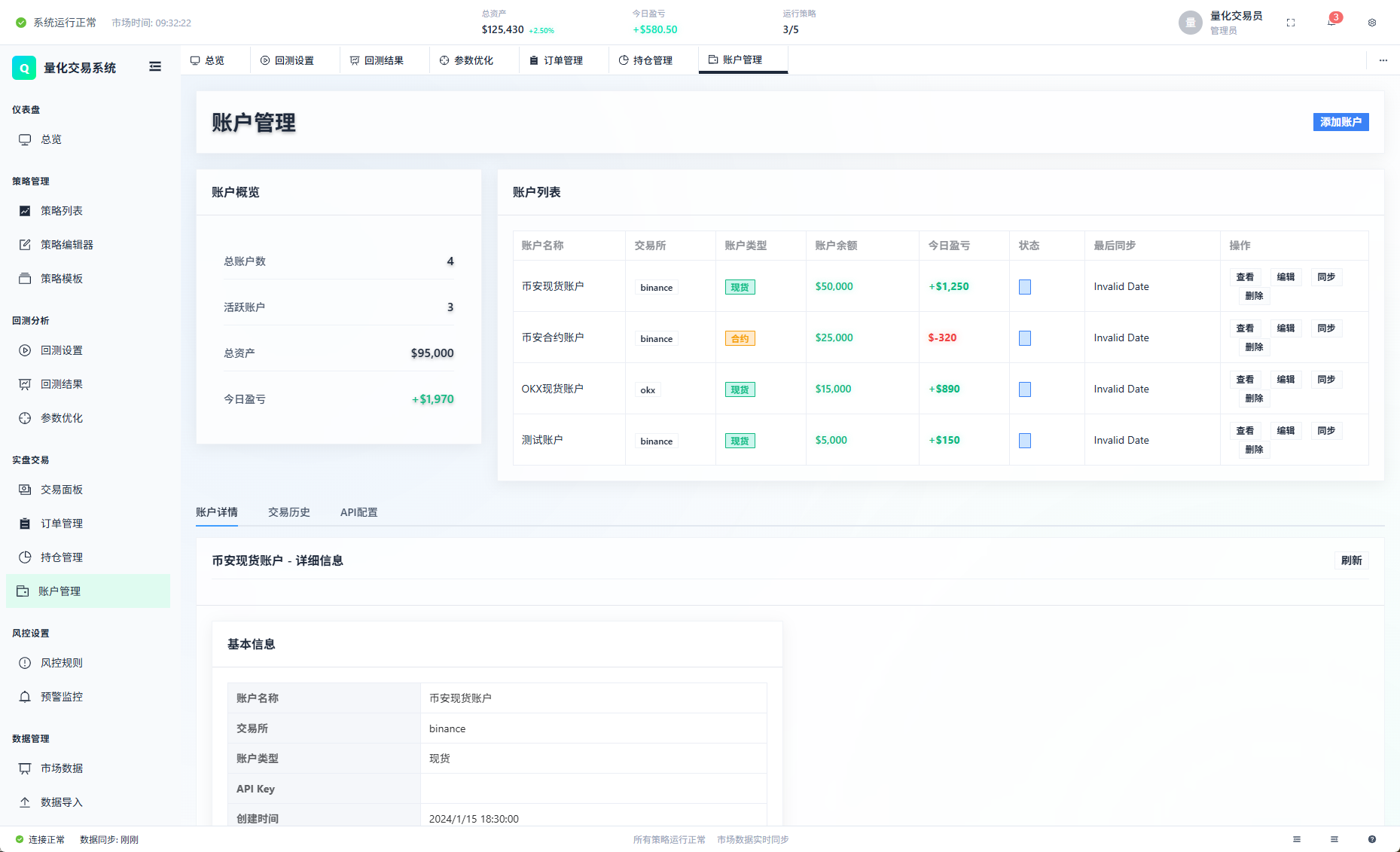Select the 参数优化 sidebar item
This screenshot has width=1400, height=852.
88,418
